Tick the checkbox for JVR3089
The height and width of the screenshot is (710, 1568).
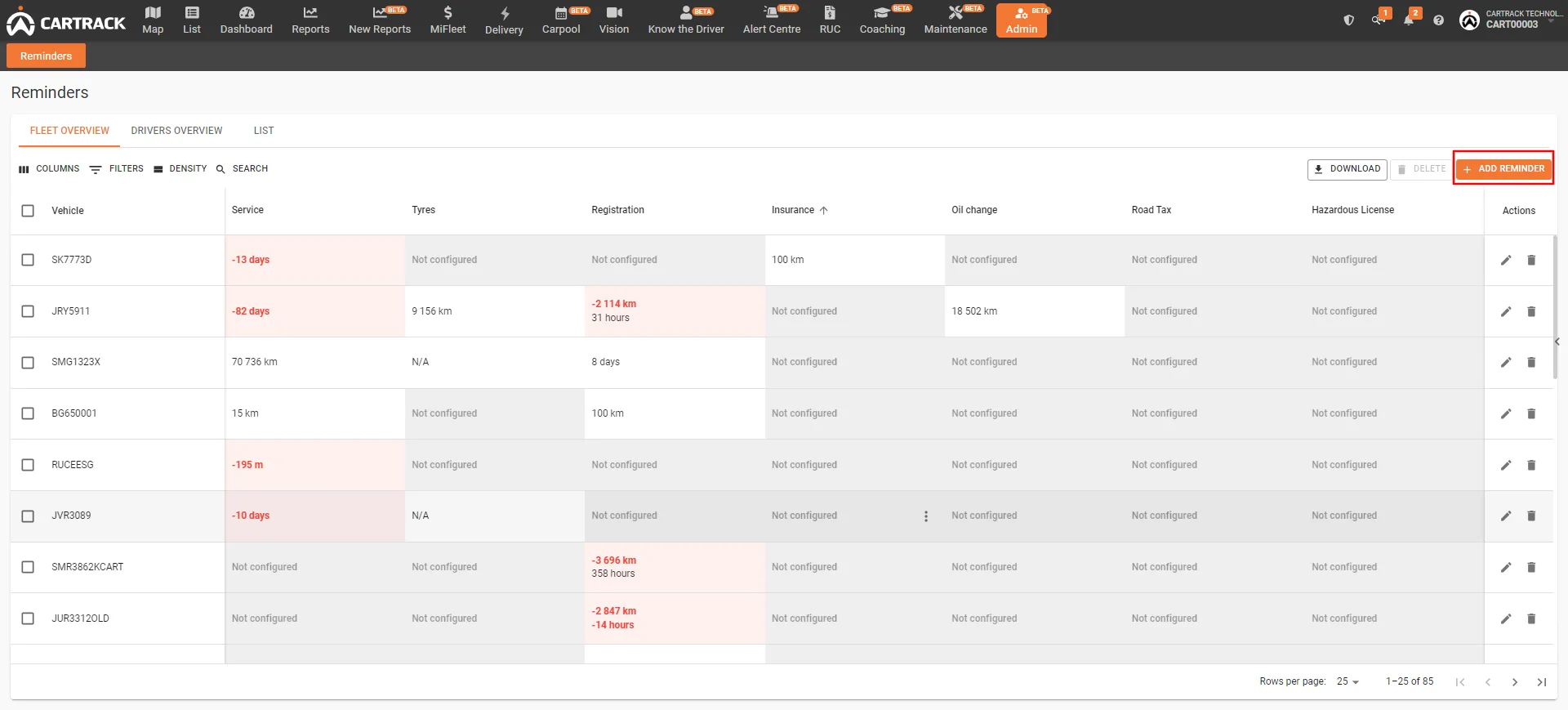click(28, 516)
